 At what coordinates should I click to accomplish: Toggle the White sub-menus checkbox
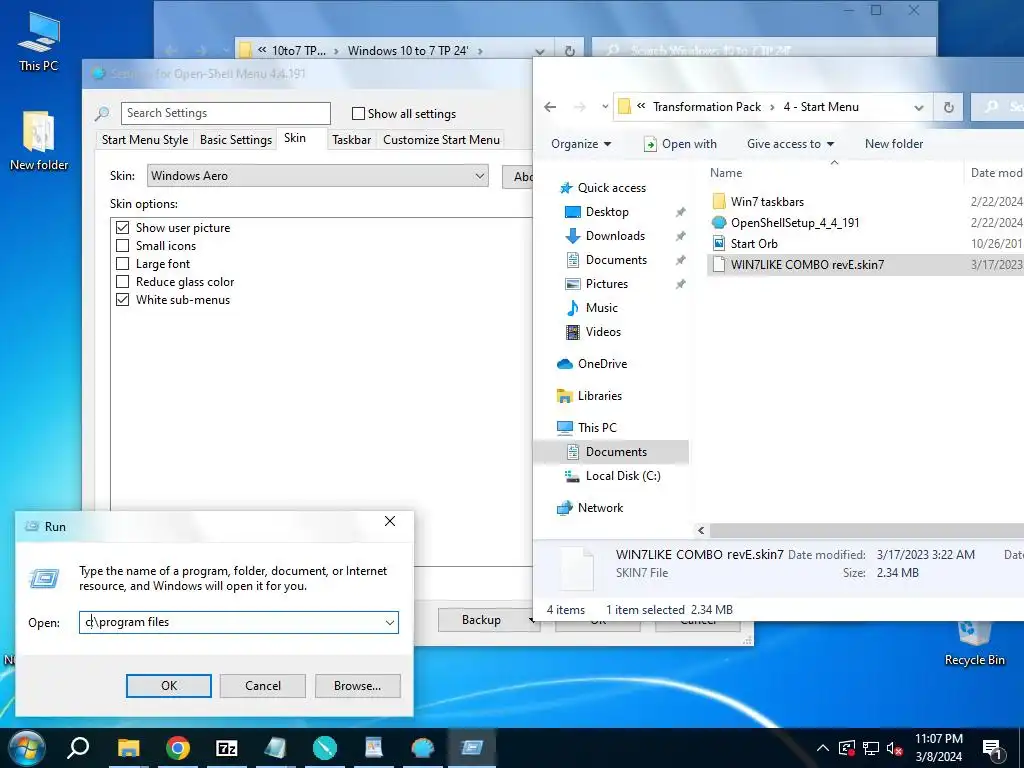point(122,300)
